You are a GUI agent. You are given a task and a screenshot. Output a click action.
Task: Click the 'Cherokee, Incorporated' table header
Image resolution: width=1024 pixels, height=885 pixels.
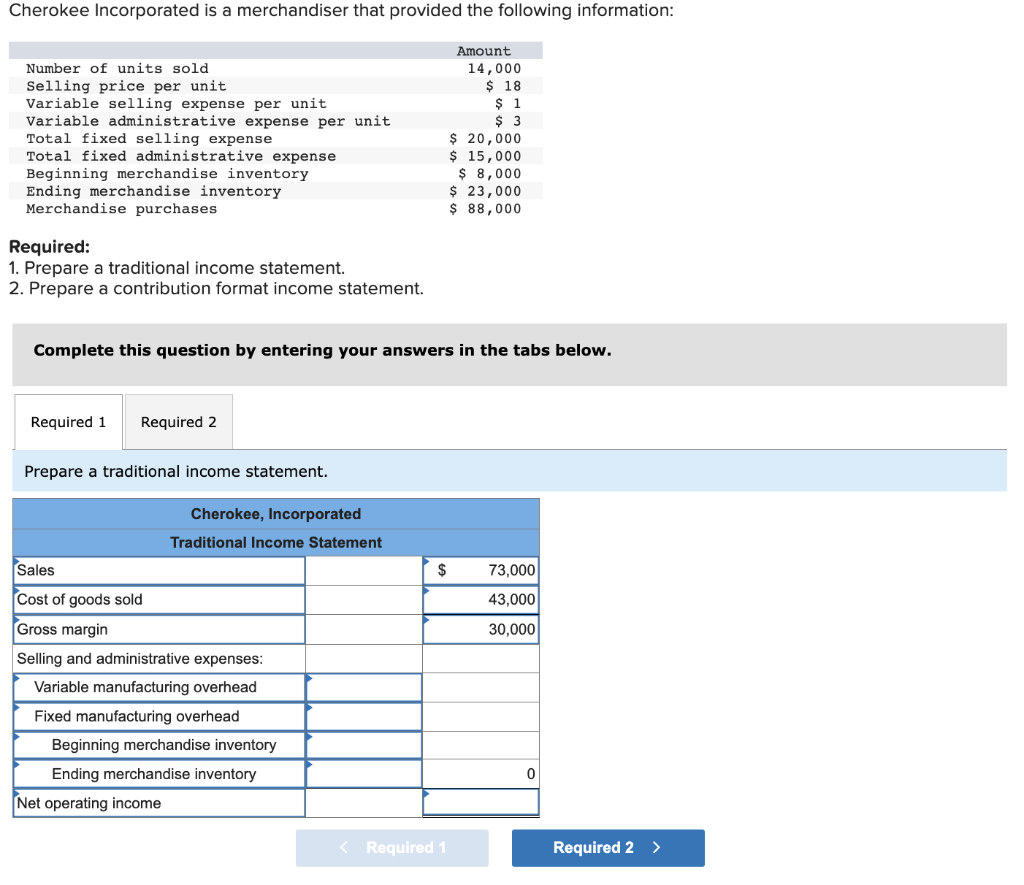point(276,514)
